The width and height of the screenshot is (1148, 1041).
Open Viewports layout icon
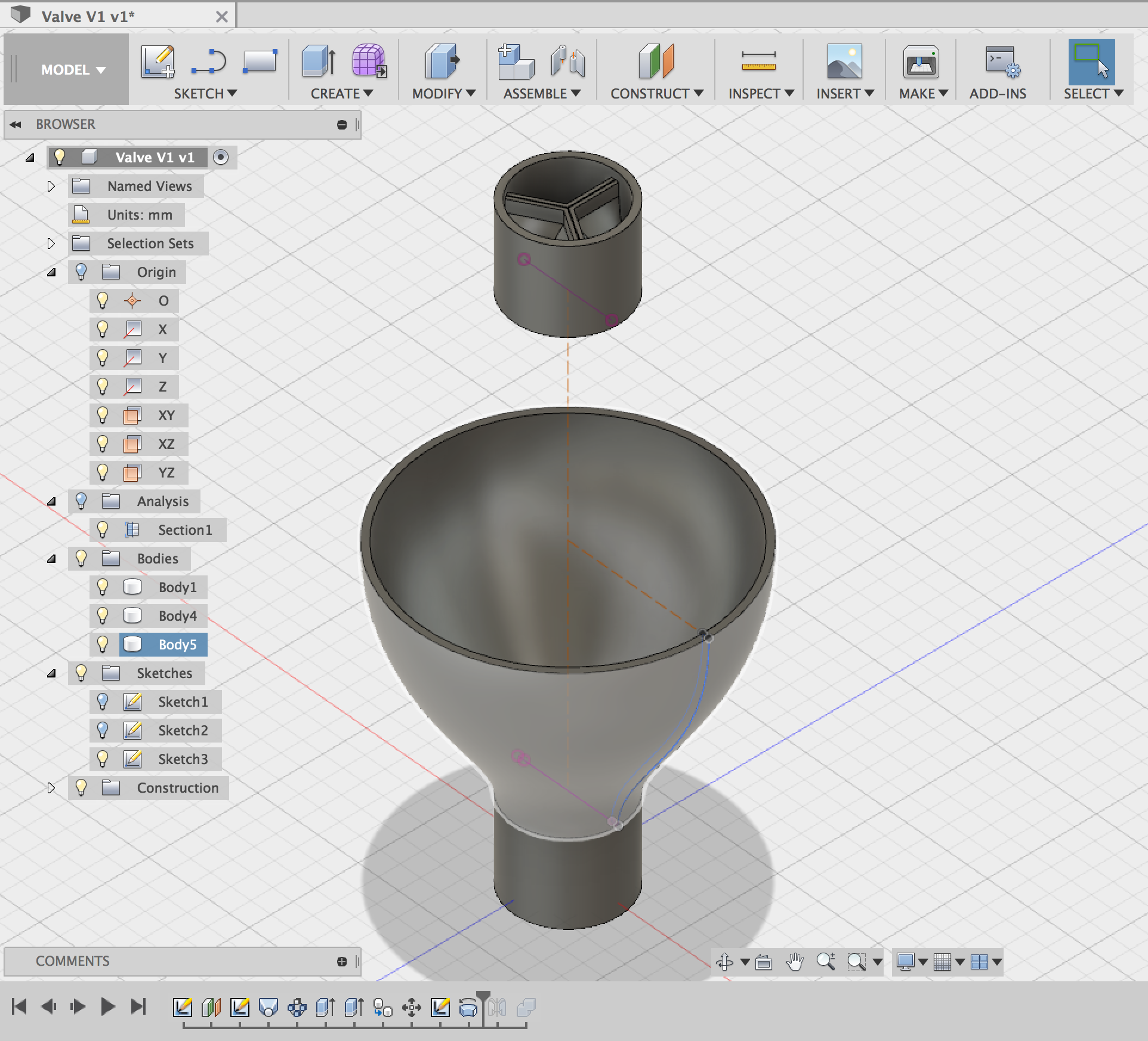point(979,962)
